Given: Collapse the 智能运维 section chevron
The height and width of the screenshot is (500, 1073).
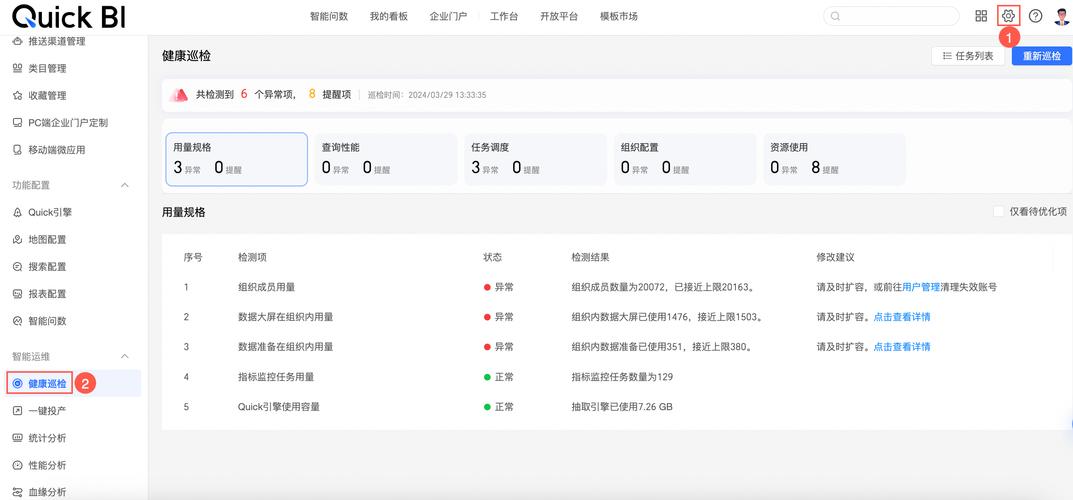Looking at the screenshot, I should (125, 356).
